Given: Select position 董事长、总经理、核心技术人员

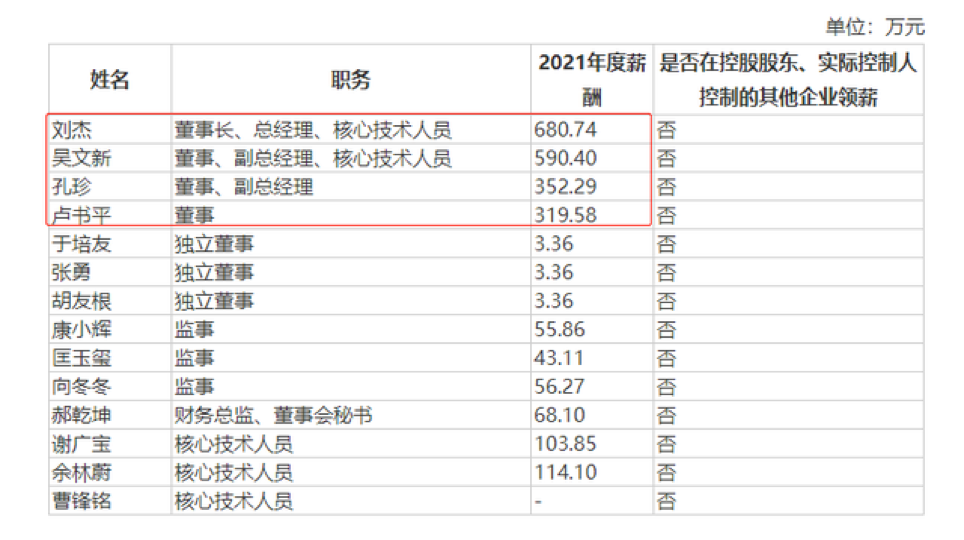Looking at the screenshot, I should point(313,130).
